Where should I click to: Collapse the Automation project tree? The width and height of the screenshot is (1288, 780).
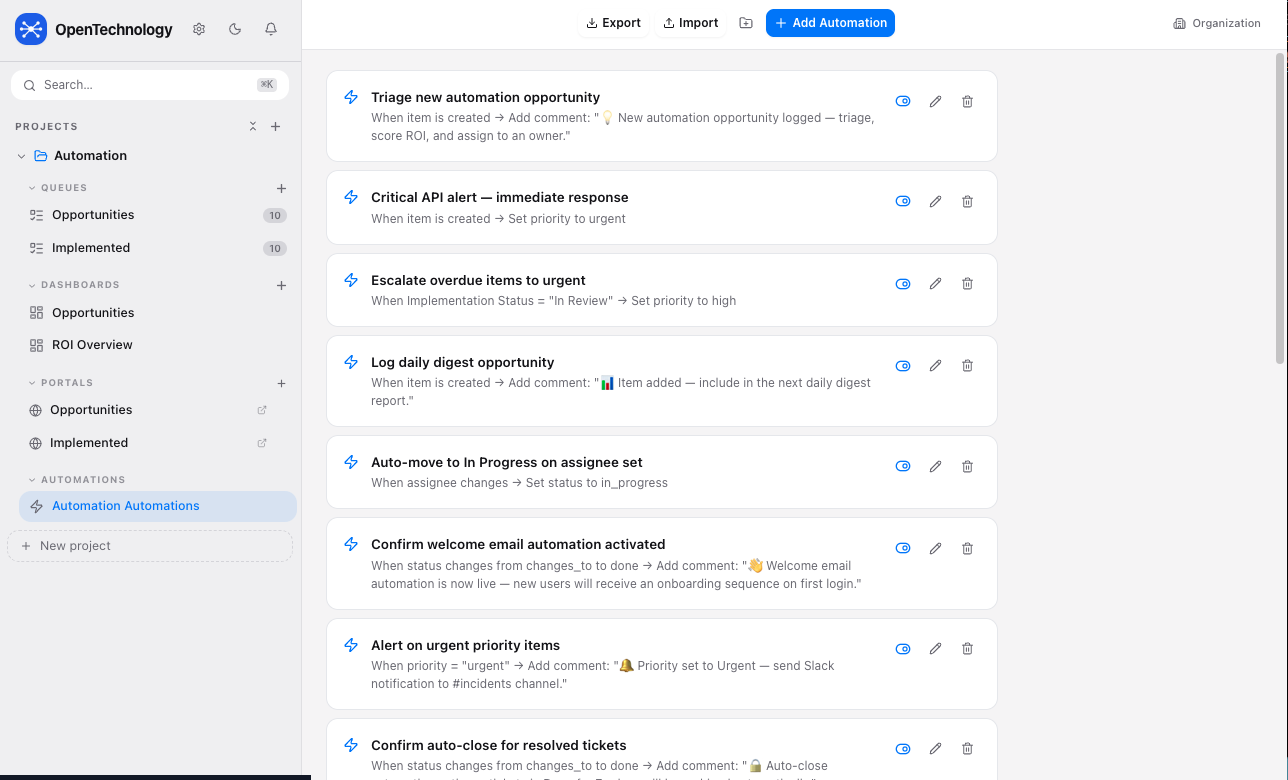[x=22, y=156]
